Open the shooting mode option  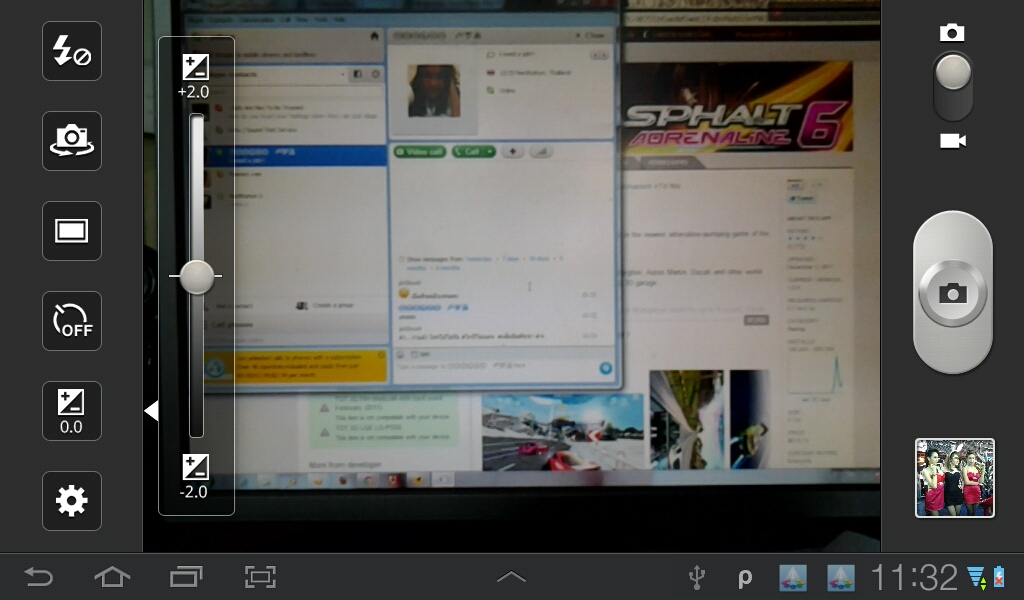point(72,231)
